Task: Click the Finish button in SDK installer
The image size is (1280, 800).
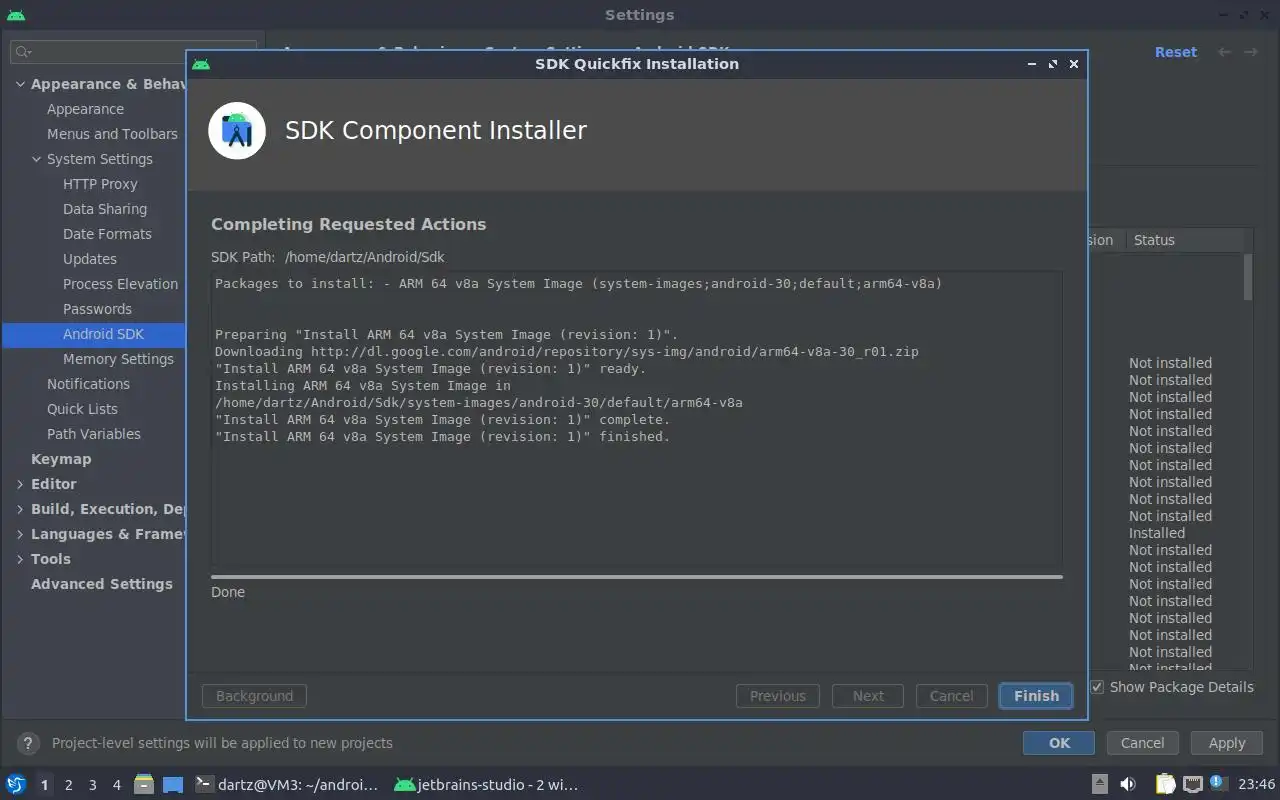Action: (1036, 696)
